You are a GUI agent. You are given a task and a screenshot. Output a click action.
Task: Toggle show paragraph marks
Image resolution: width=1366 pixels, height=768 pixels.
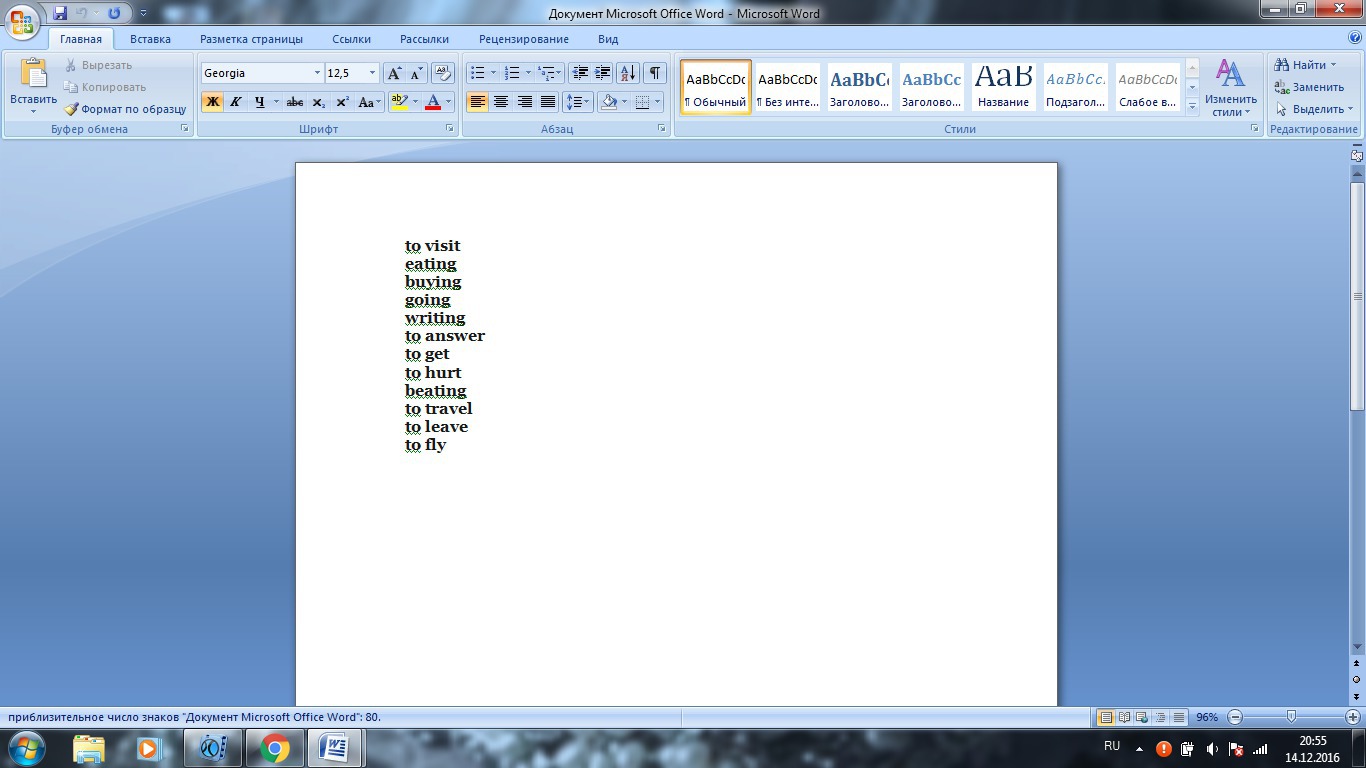654,73
